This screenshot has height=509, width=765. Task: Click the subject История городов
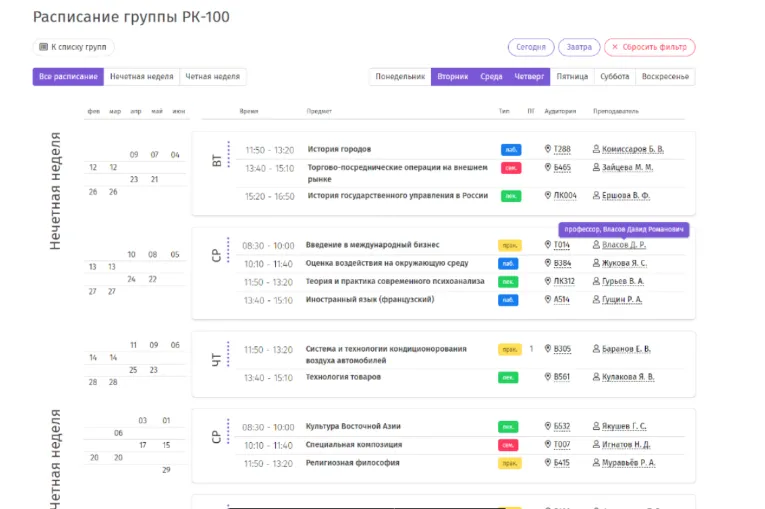339,150
